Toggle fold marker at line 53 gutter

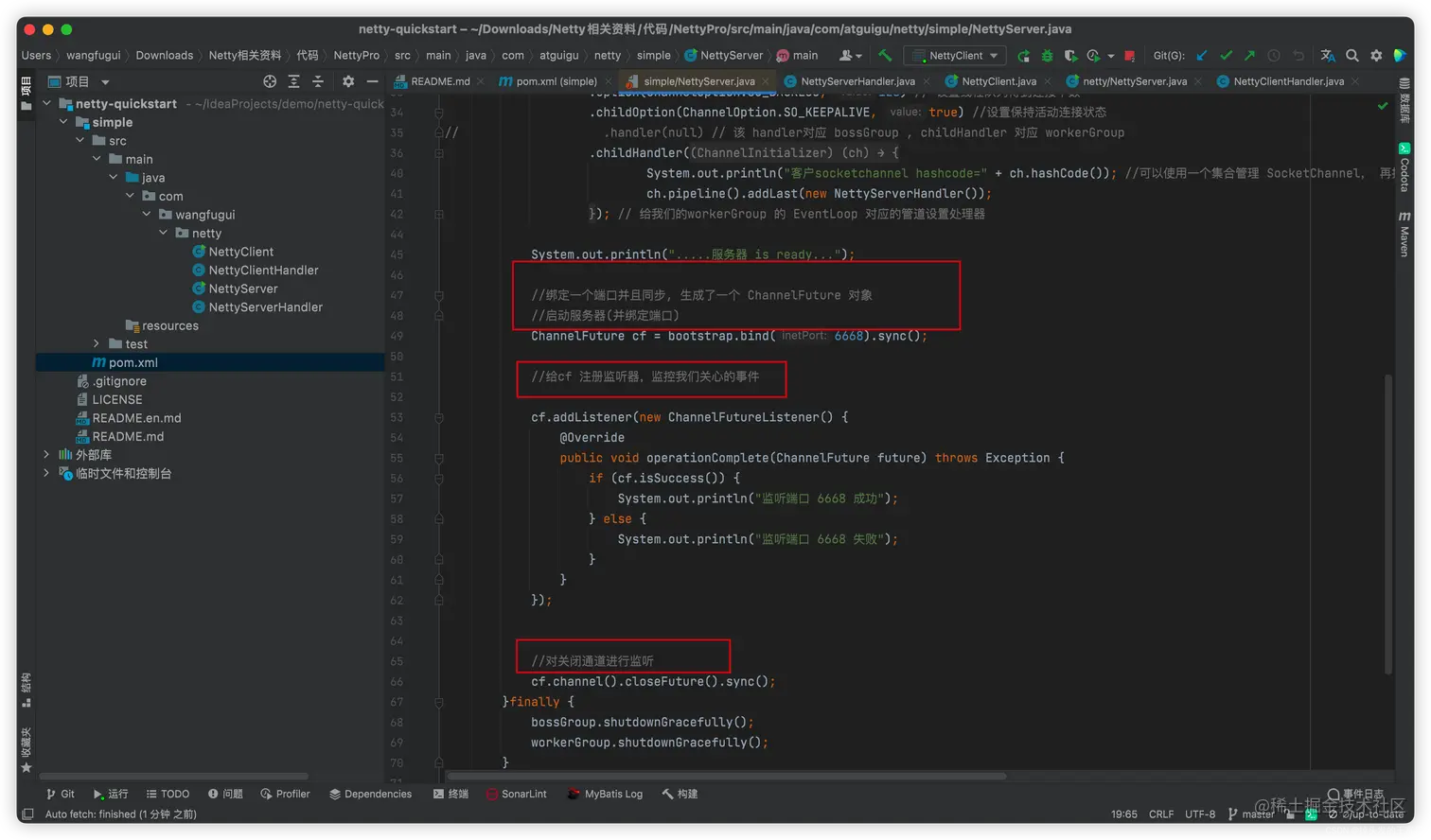439,417
